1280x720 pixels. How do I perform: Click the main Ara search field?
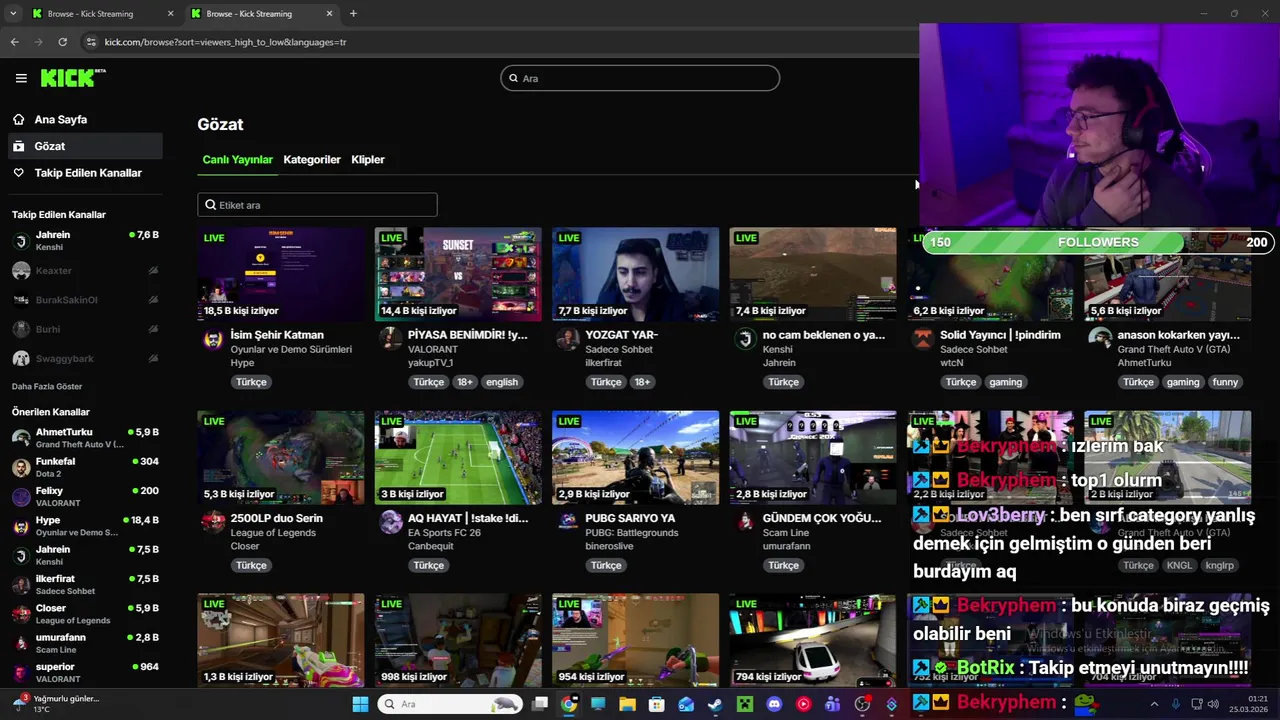[640, 78]
